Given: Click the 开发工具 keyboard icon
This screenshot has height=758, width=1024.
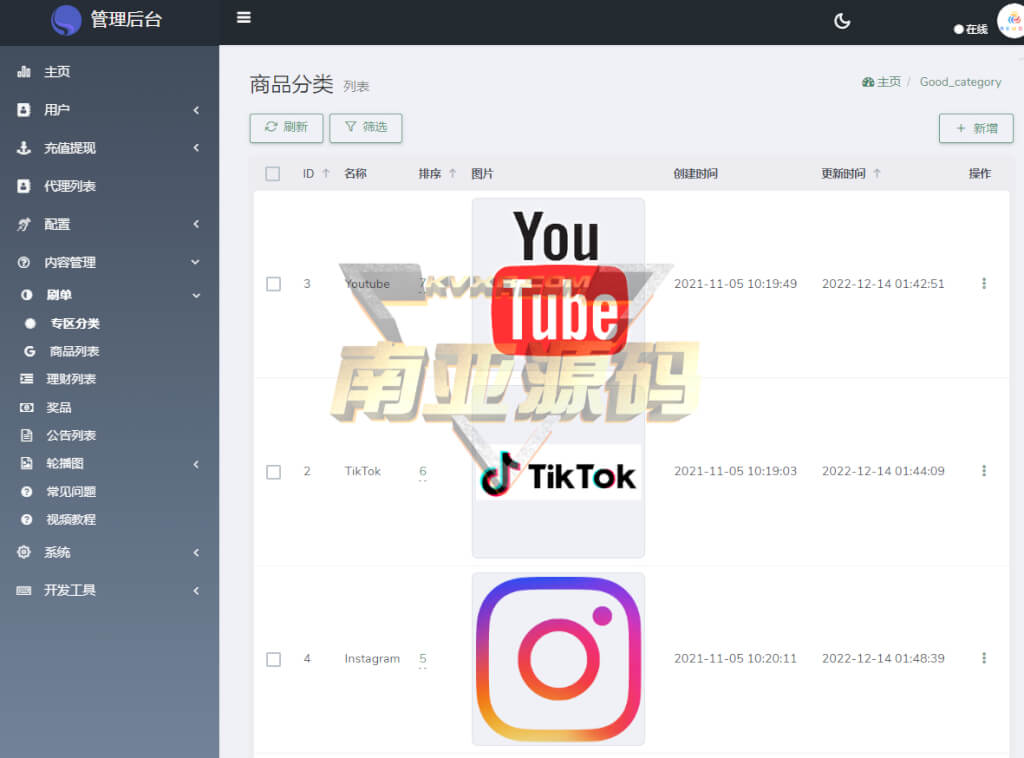Looking at the screenshot, I should [x=24, y=590].
